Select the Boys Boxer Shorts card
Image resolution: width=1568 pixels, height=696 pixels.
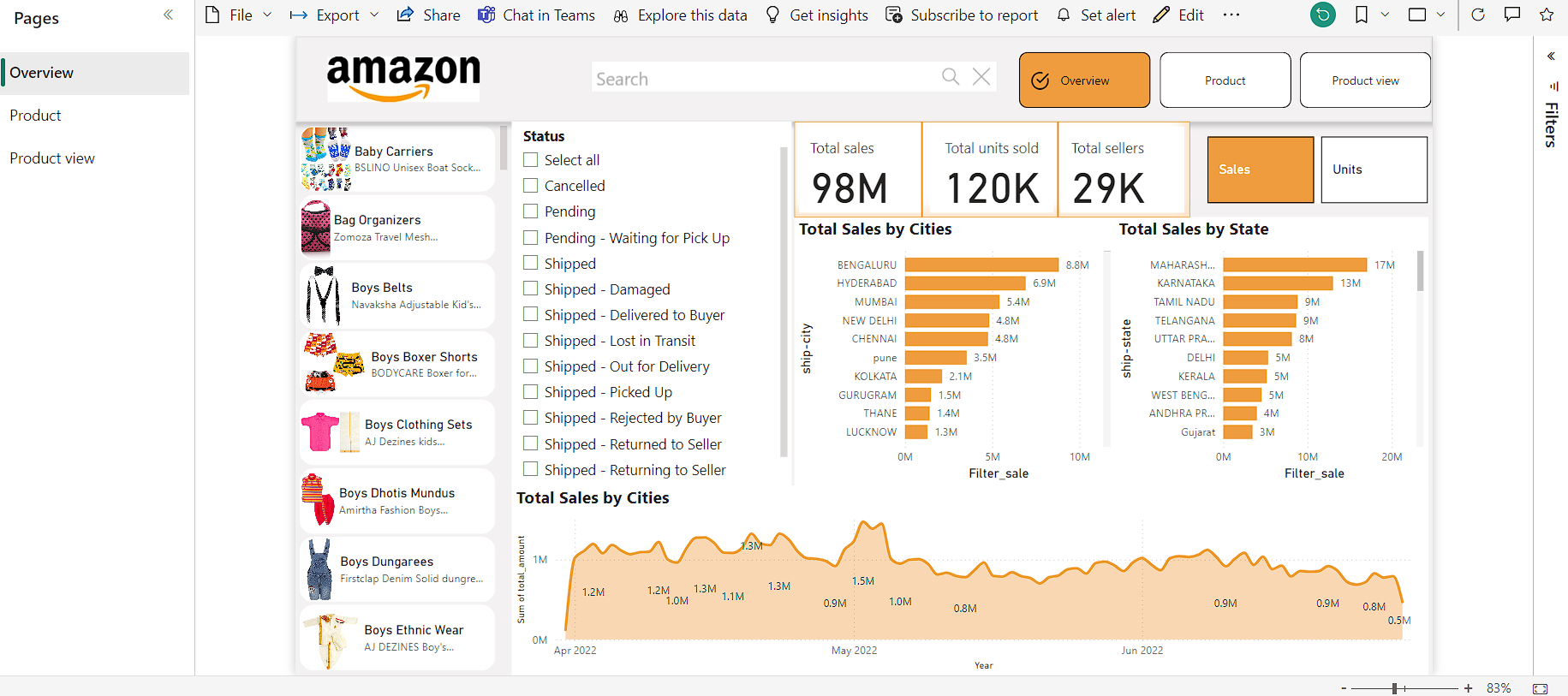coord(398,364)
